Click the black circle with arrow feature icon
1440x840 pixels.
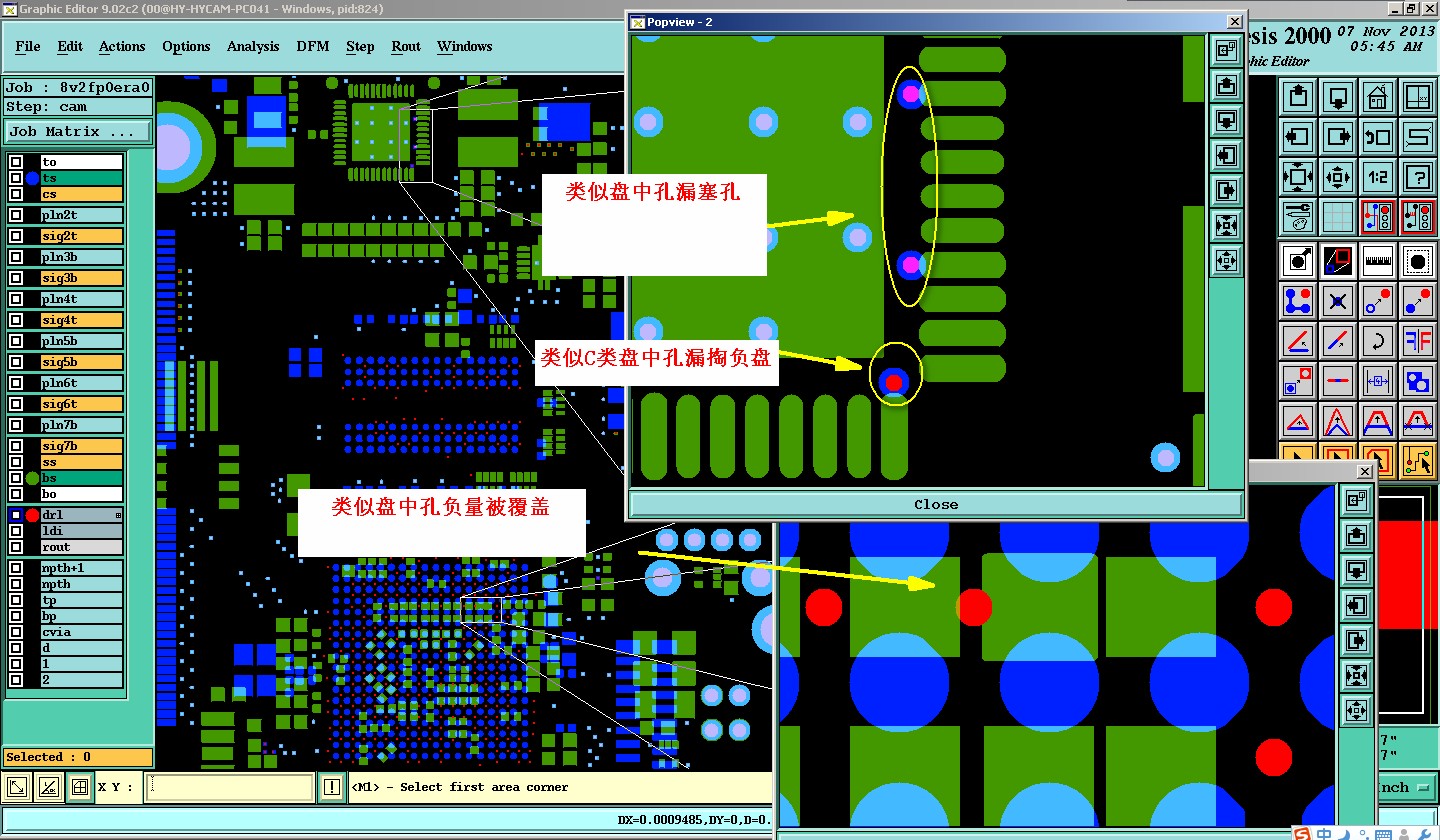coord(1298,260)
